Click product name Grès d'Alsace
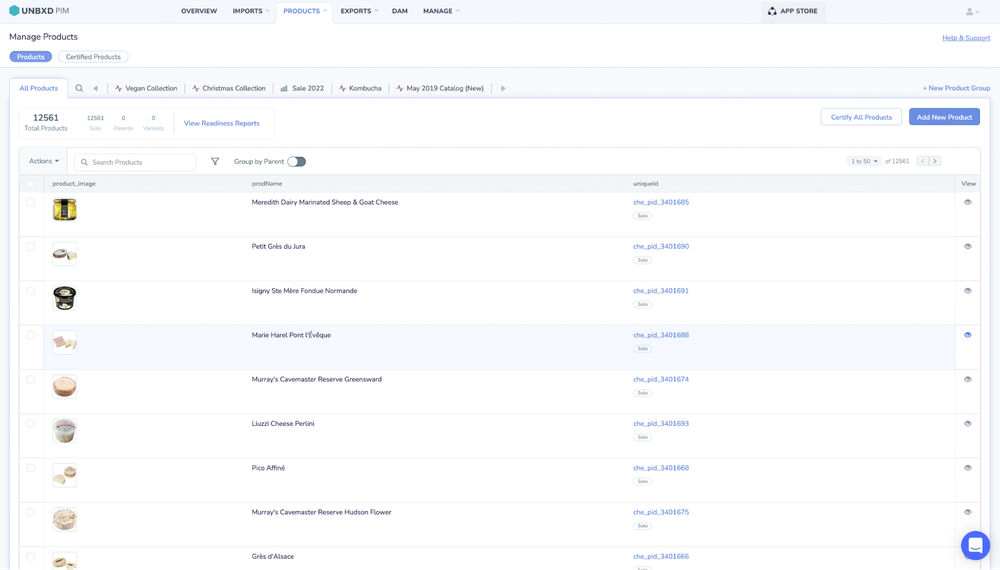 point(272,557)
